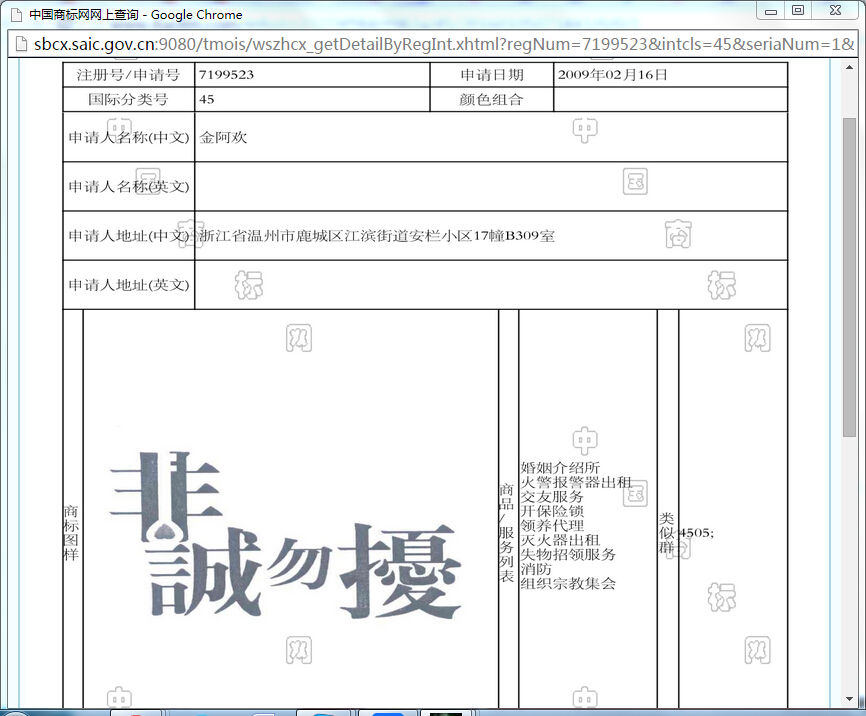Click the document icon in the title bar

tap(17, 14)
